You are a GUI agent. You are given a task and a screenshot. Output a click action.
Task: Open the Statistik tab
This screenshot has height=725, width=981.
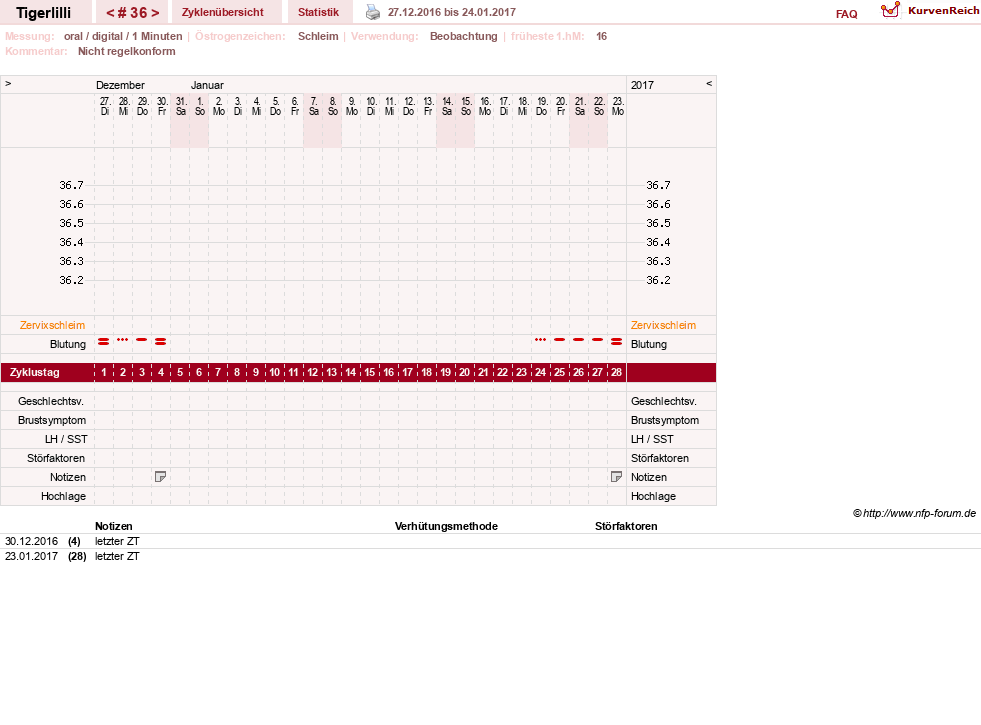pos(318,12)
